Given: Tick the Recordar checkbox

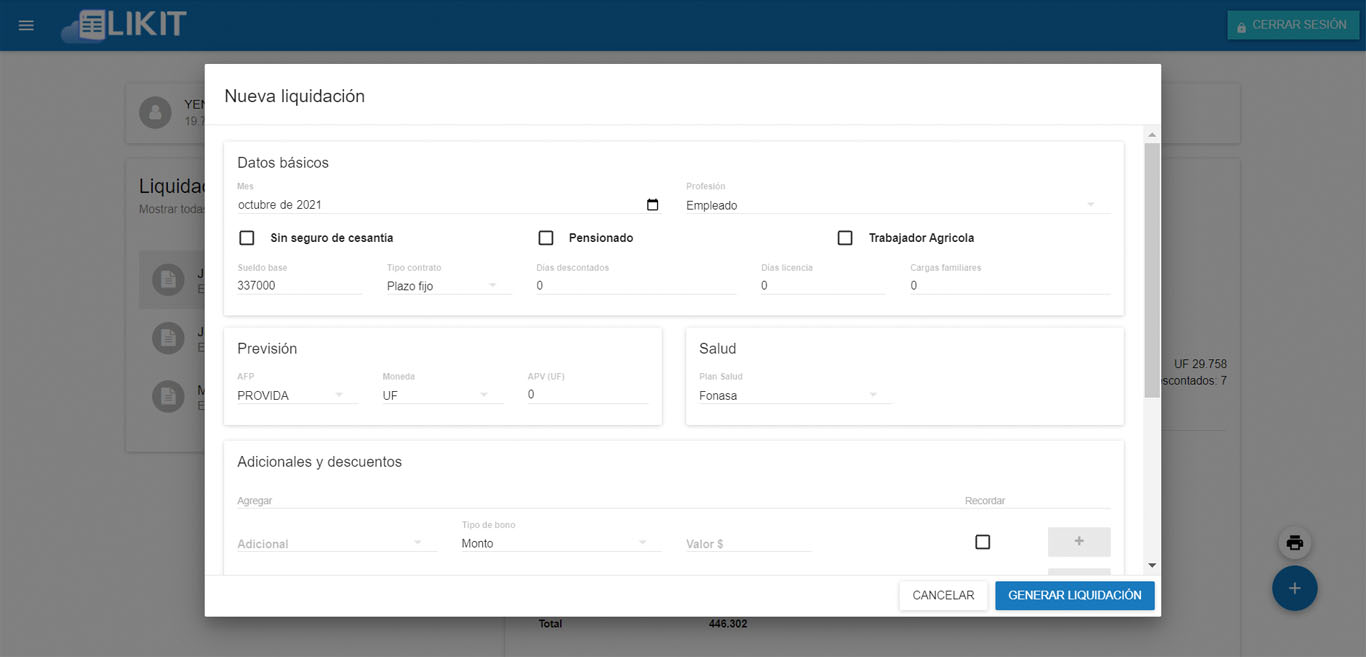Looking at the screenshot, I should (x=982, y=542).
